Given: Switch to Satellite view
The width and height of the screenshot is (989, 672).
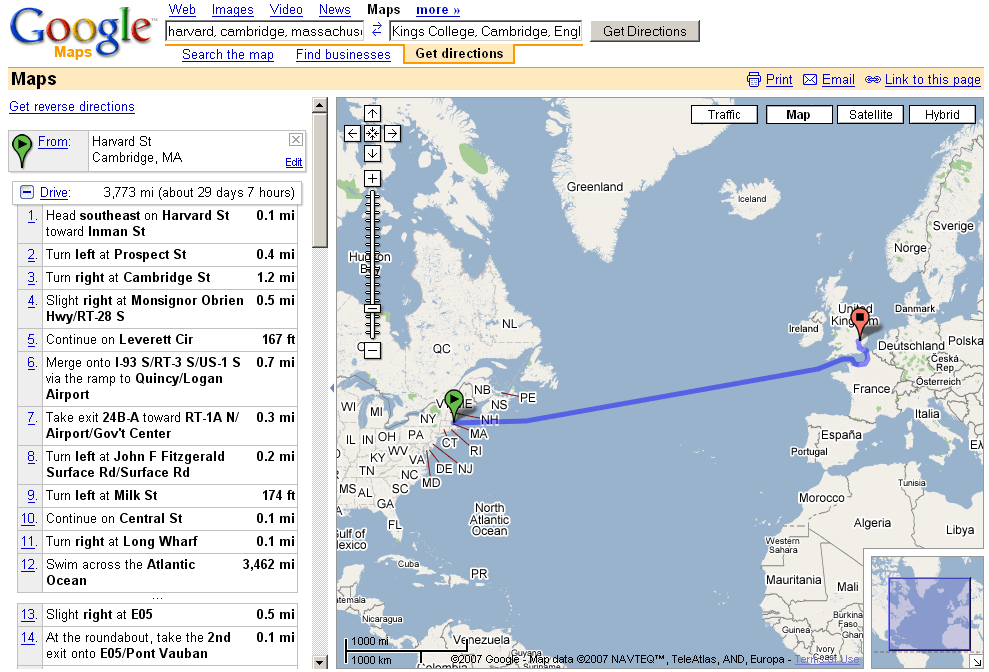Looking at the screenshot, I should pyautogui.click(x=870, y=115).
